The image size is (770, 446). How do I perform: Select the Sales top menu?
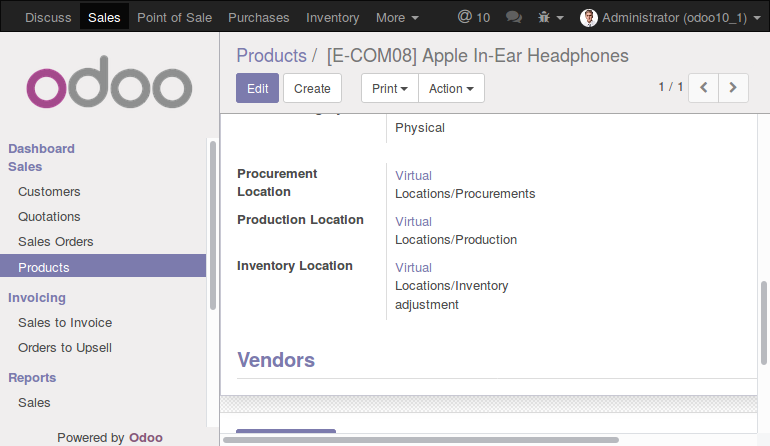tap(104, 18)
